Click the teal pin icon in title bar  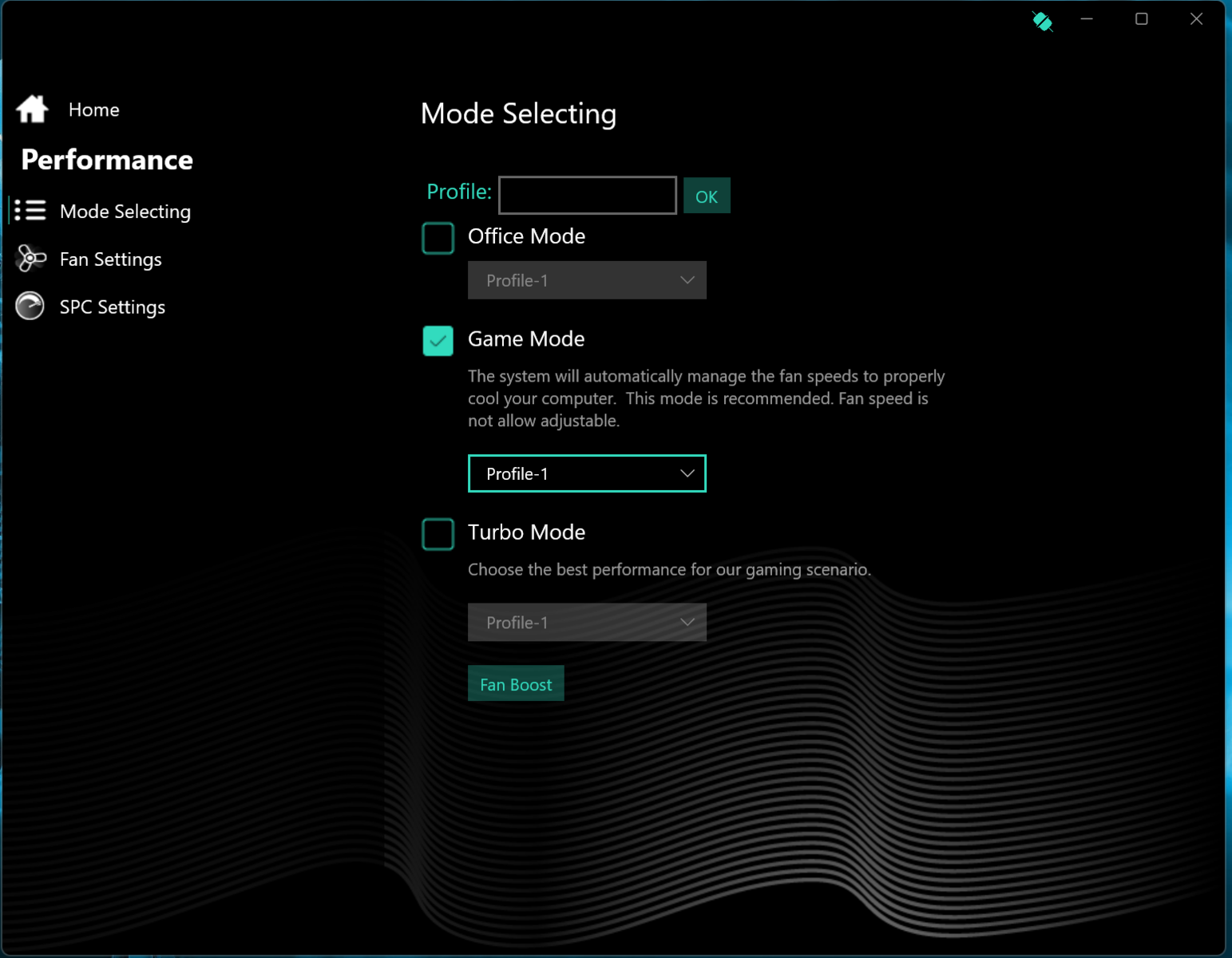coord(1042,21)
